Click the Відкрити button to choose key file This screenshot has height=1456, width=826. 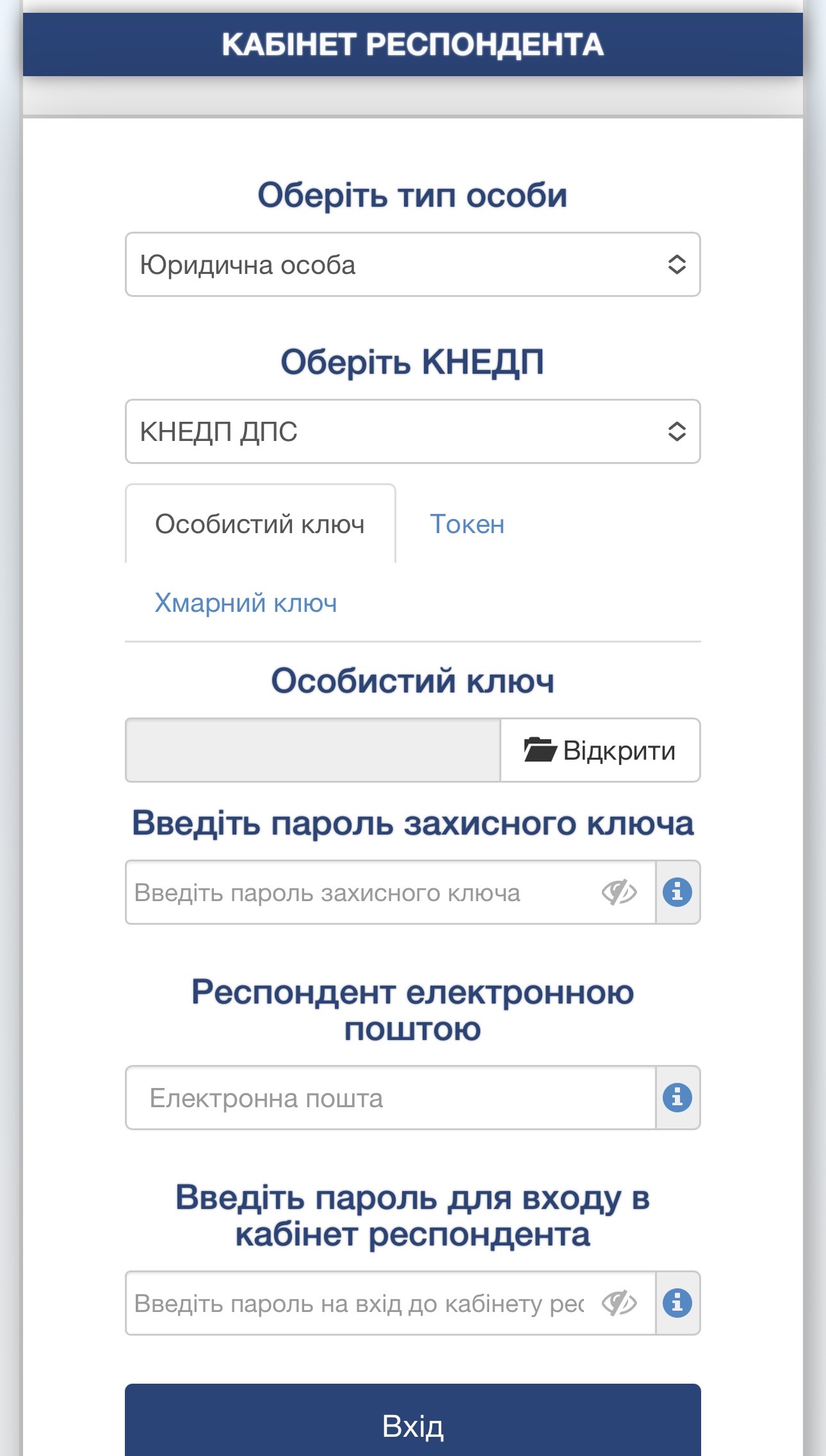tap(600, 750)
